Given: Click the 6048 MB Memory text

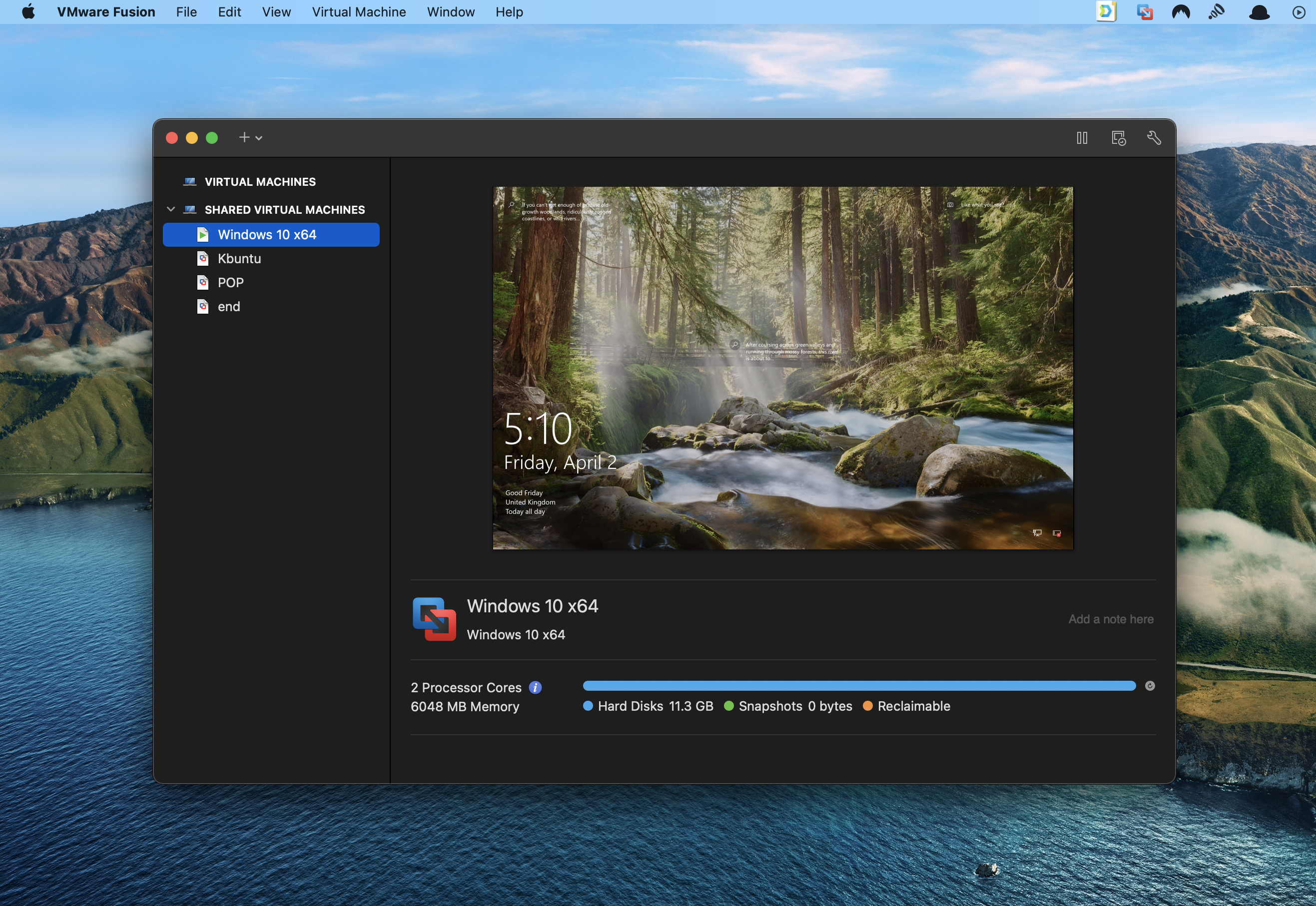Looking at the screenshot, I should 465,707.
